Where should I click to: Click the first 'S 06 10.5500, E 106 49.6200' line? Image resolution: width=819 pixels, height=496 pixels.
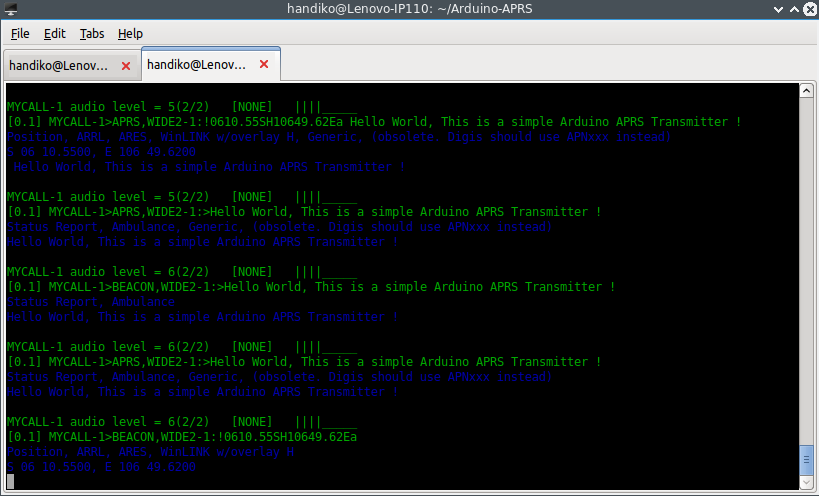[x=101, y=152]
